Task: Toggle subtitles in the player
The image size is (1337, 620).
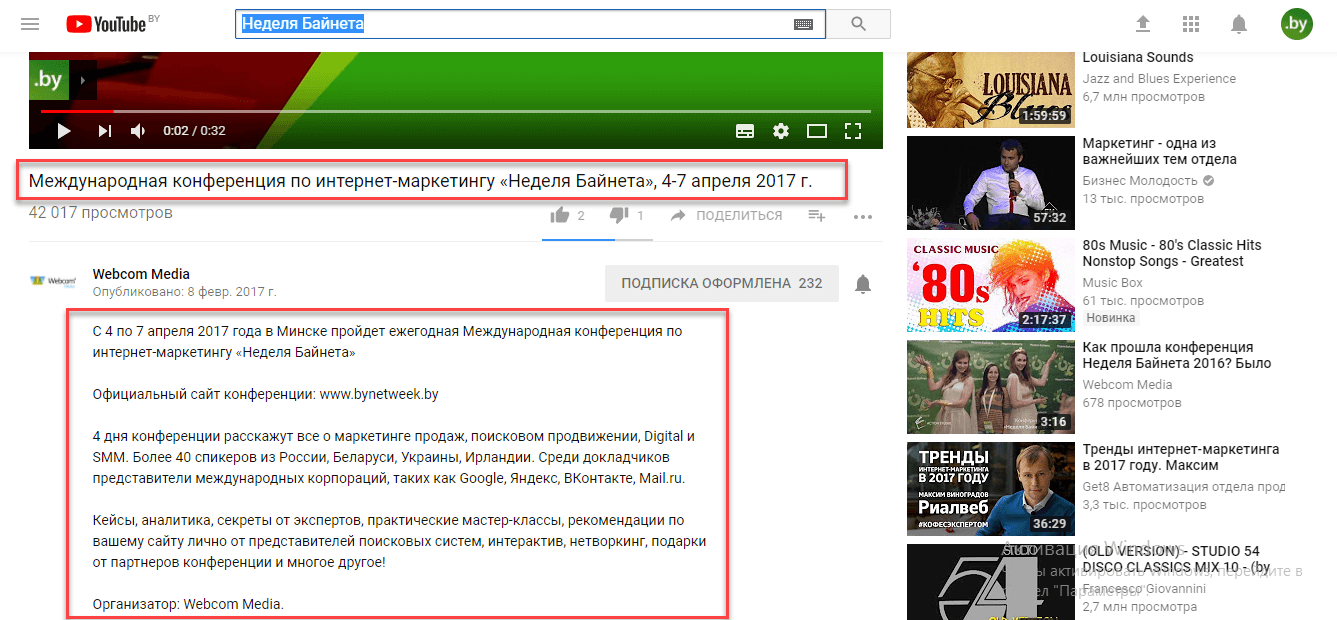Action: [x=745, y=131]
